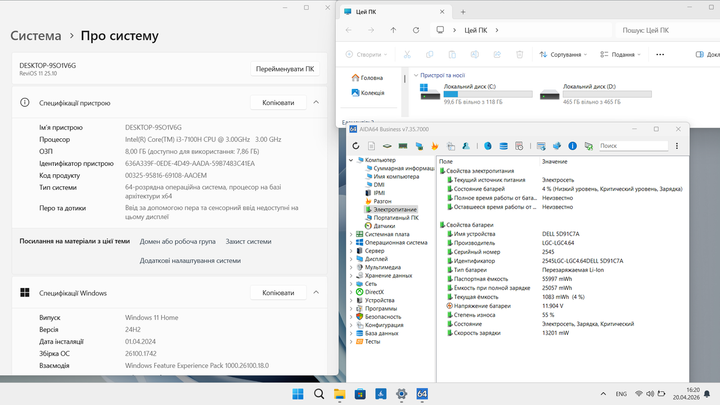Collapse Пристрої та носії group
This screenshot has height=405, width=720.
(x=416, y=75)
